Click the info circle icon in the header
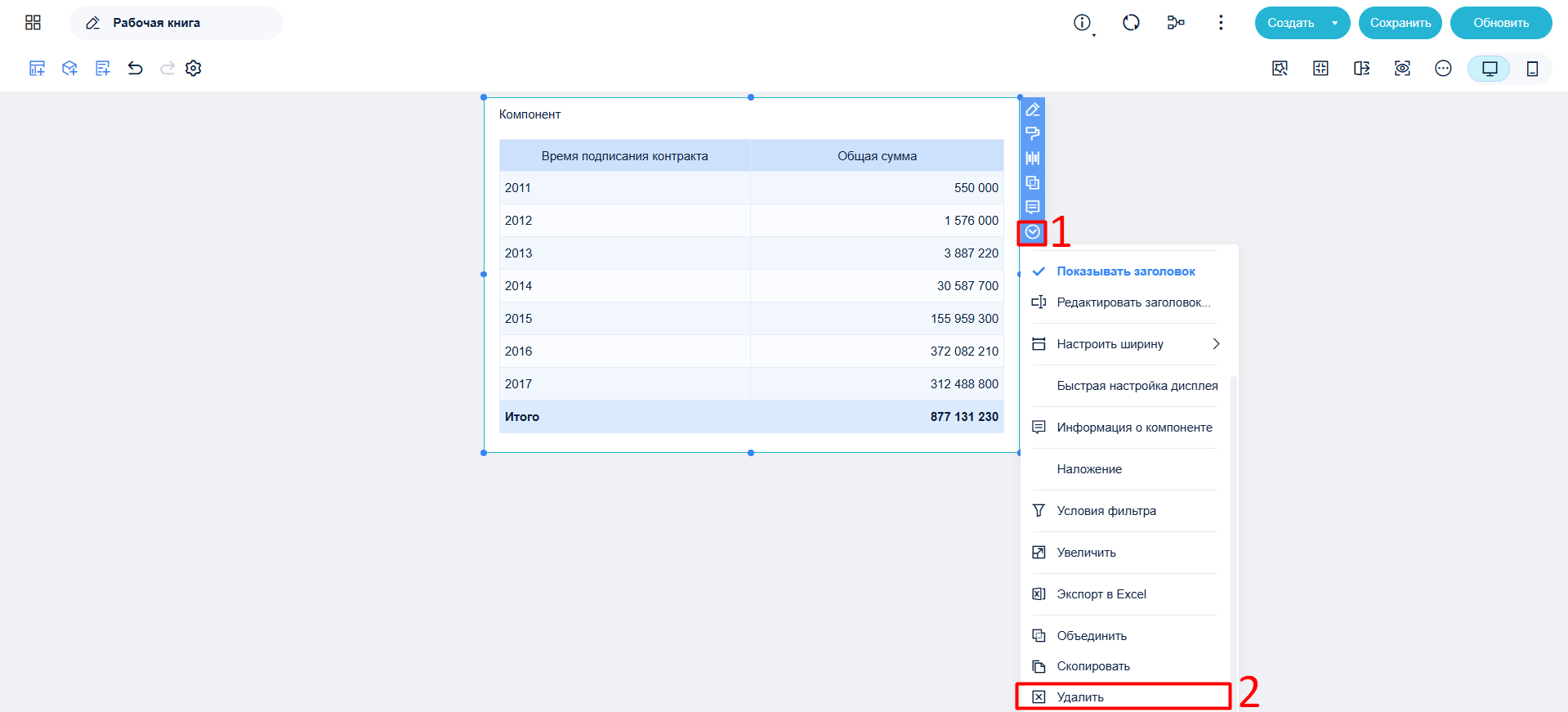1568x712 pixels. (x=1082, y=23)
